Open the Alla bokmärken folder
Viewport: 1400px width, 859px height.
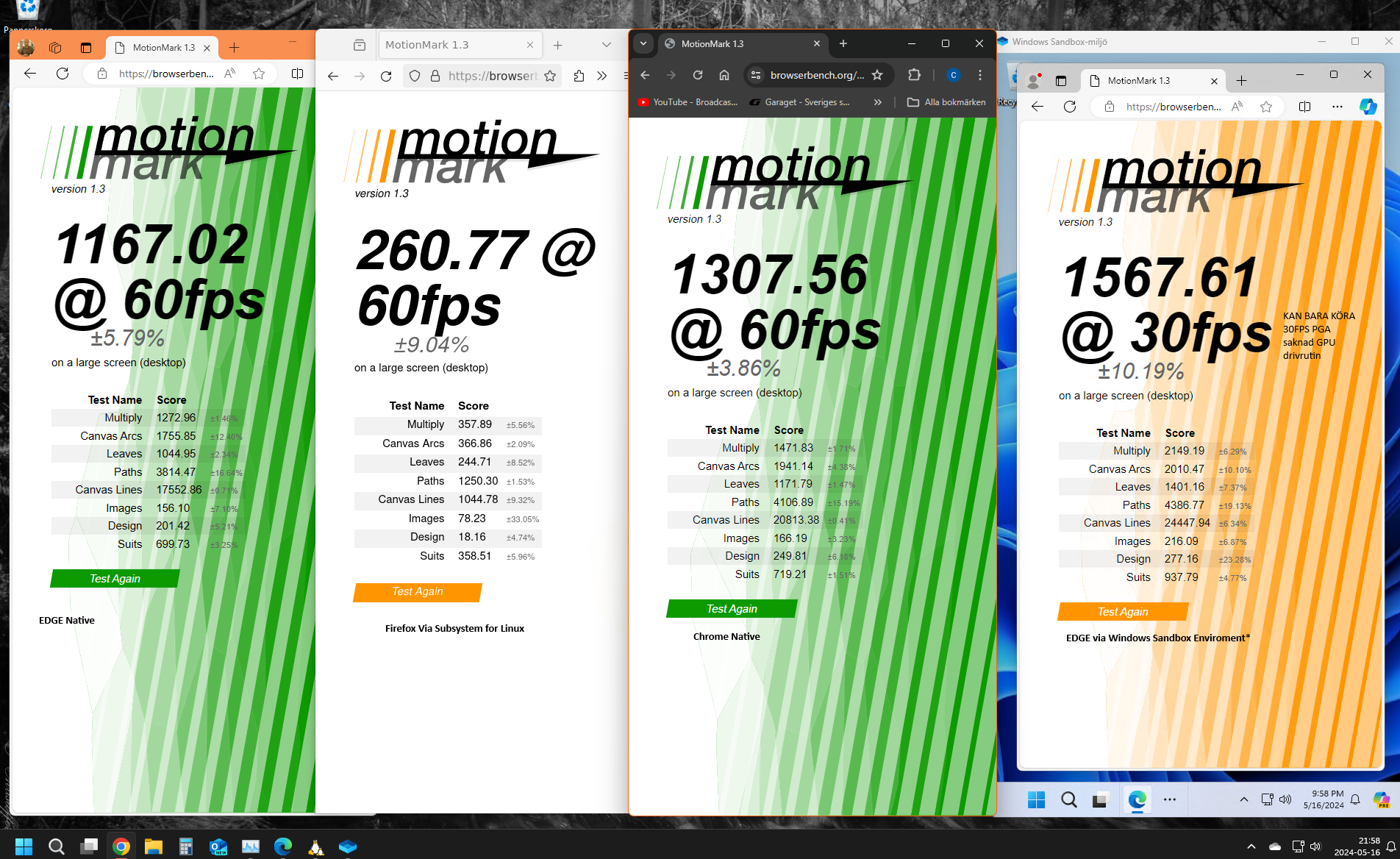pos(946,102)
